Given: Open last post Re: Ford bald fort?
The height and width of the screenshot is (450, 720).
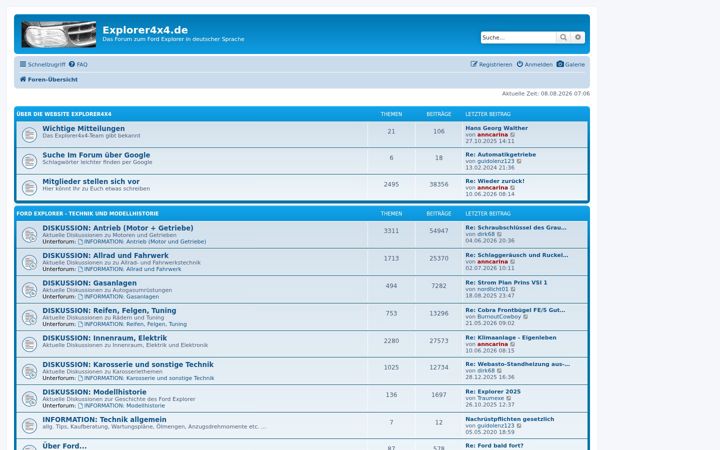Looking at the screenshot, I should point(494,446).
